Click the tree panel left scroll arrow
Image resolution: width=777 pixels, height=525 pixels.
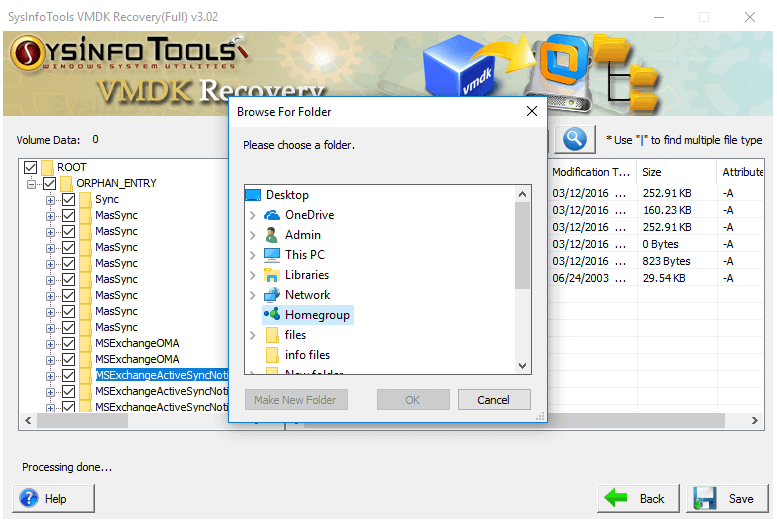(x=28, y=420)
